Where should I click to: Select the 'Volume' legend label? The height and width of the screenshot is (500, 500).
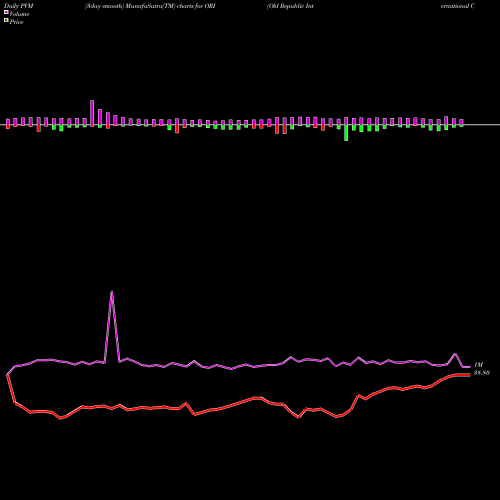[x=19, y=14]
